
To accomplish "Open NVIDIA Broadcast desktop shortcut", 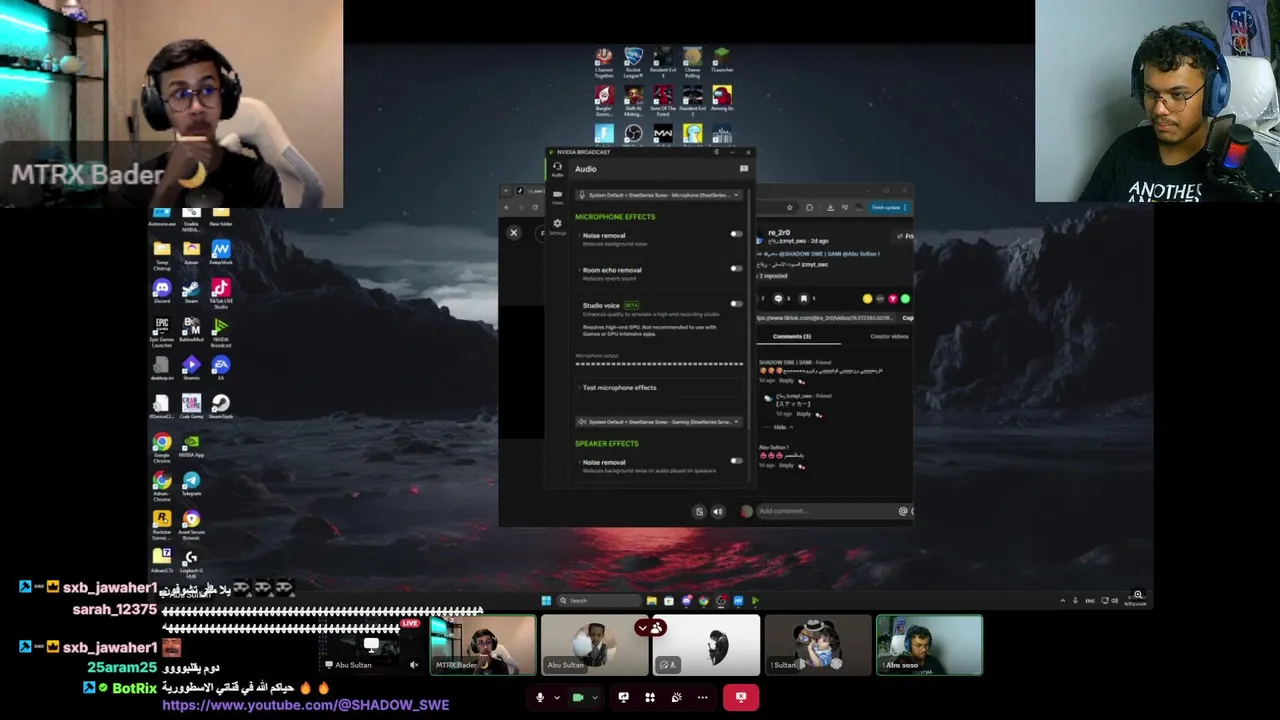I will [x=221, y=332].
